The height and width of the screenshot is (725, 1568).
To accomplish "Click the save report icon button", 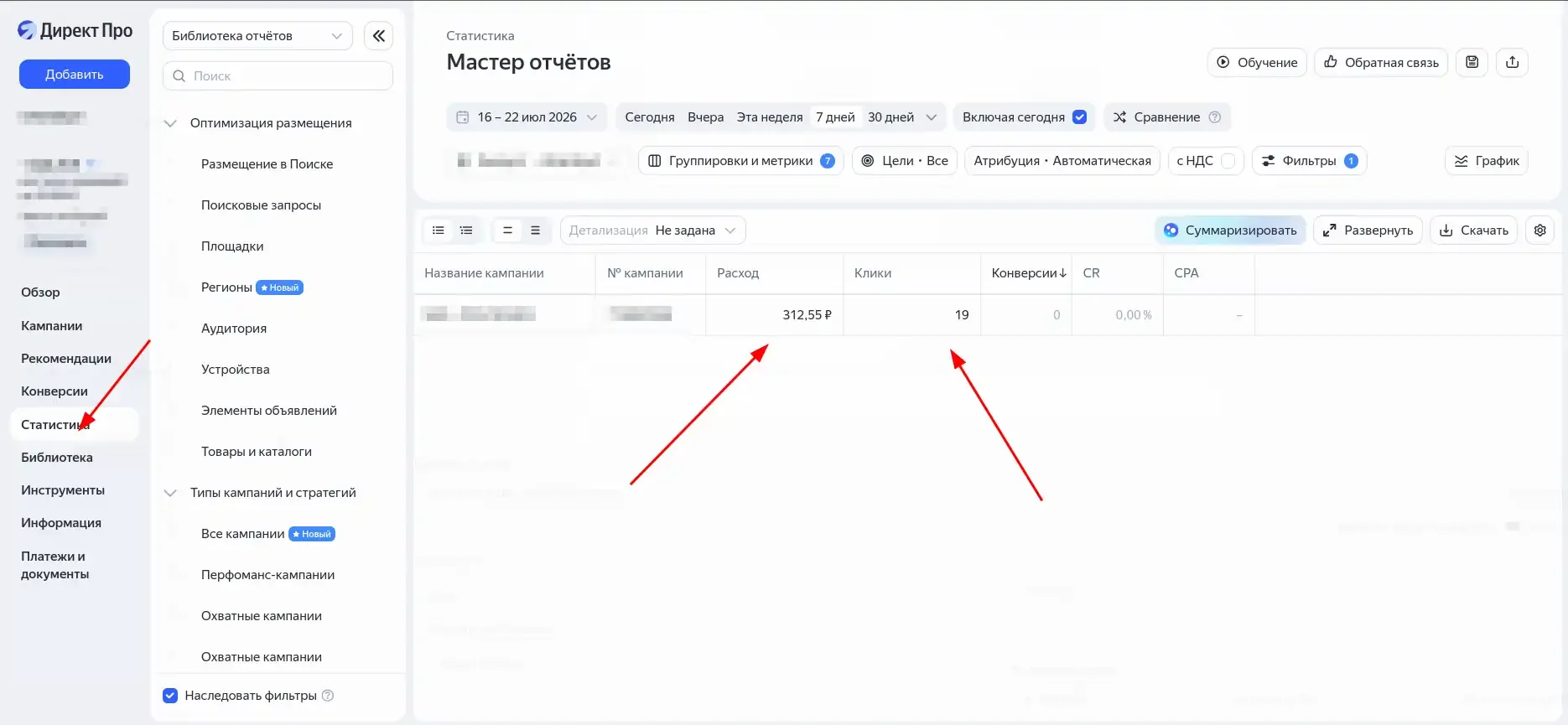I will (1472, 62).
